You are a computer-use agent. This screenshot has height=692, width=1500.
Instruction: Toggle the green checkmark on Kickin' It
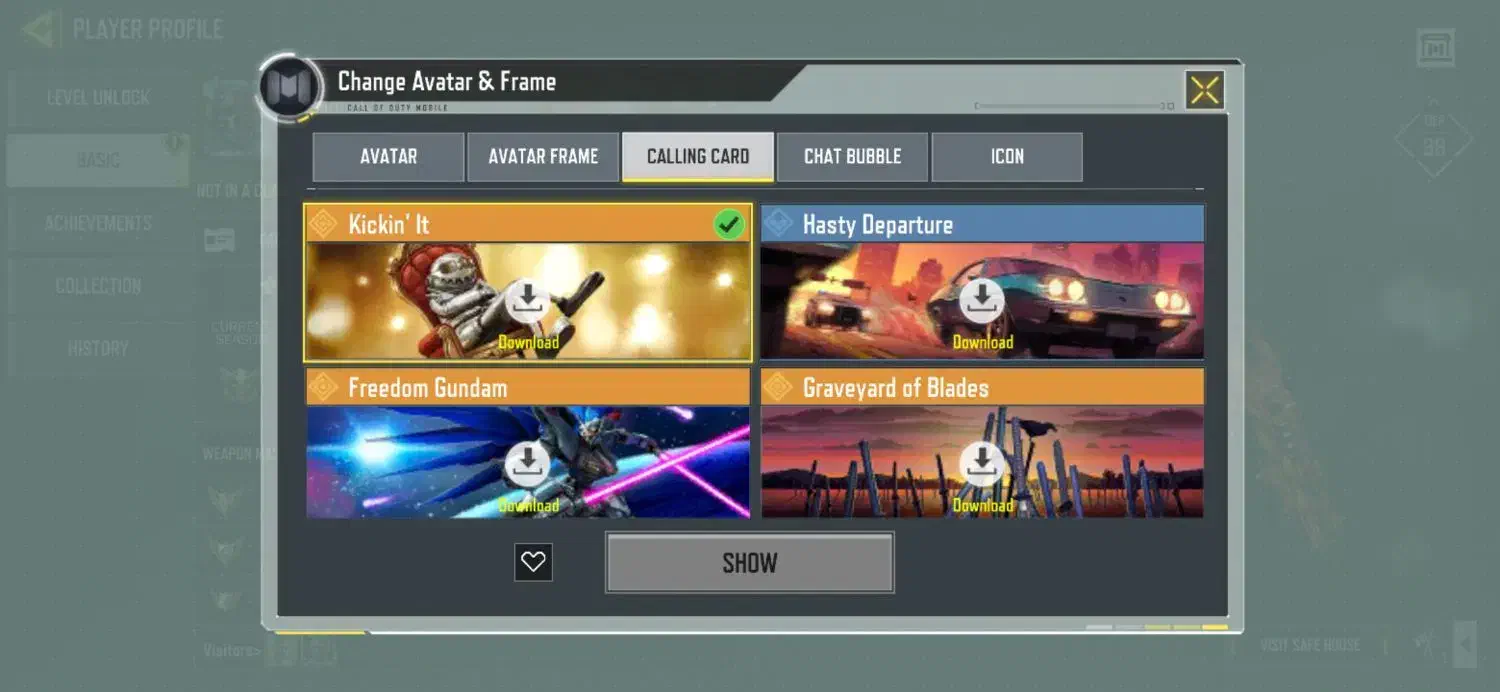[730, 224]
